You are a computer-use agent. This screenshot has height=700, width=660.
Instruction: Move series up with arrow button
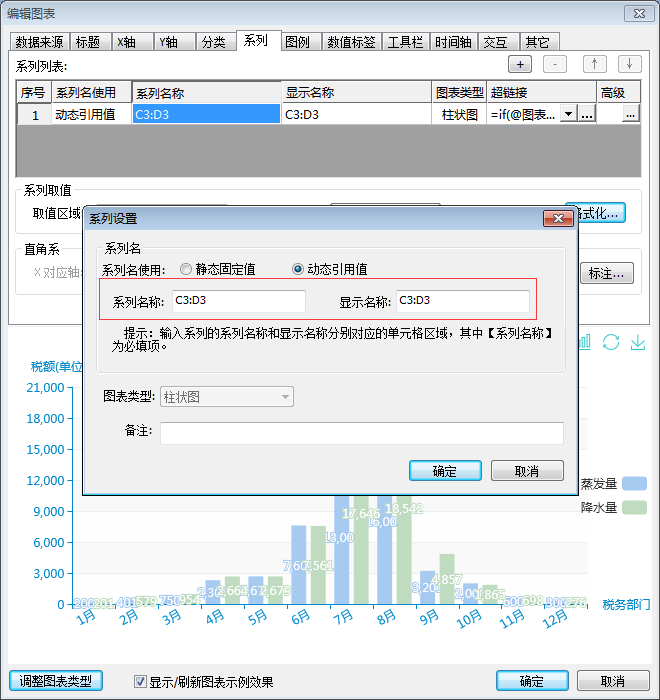pos(594,64)
